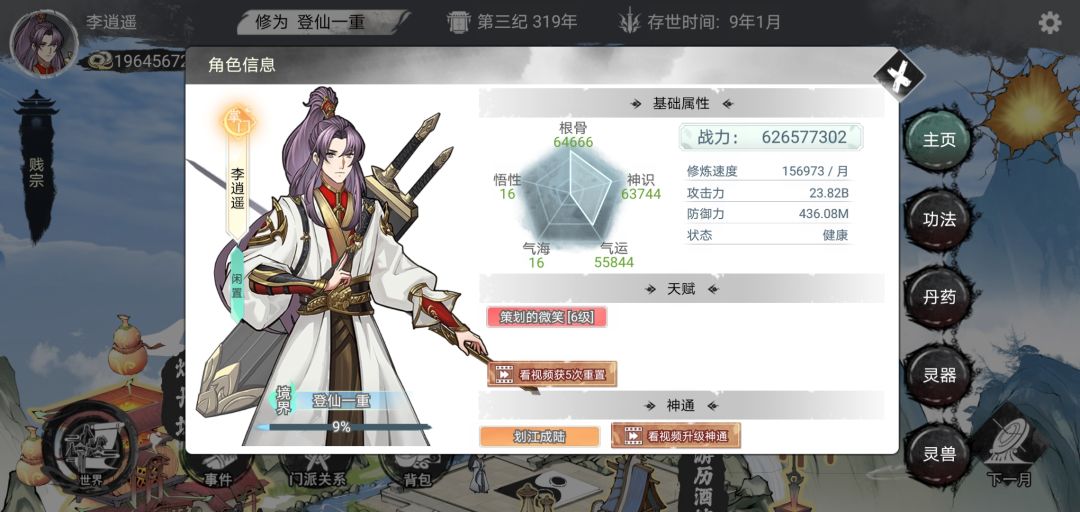Viewport: 1080px width, 512px height.
Task: Advance time with 下一月 icon
Action: (x=1008, y=446)
